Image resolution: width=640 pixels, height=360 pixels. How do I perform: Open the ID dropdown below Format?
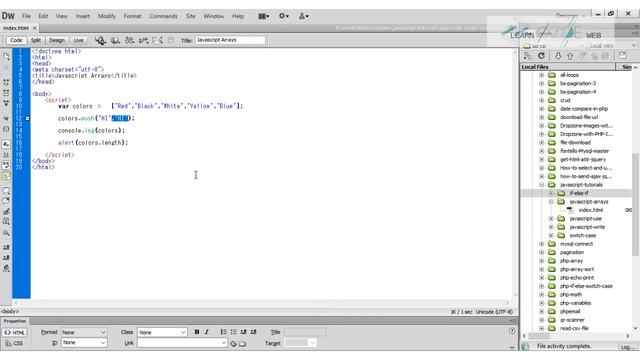point(84,343)
